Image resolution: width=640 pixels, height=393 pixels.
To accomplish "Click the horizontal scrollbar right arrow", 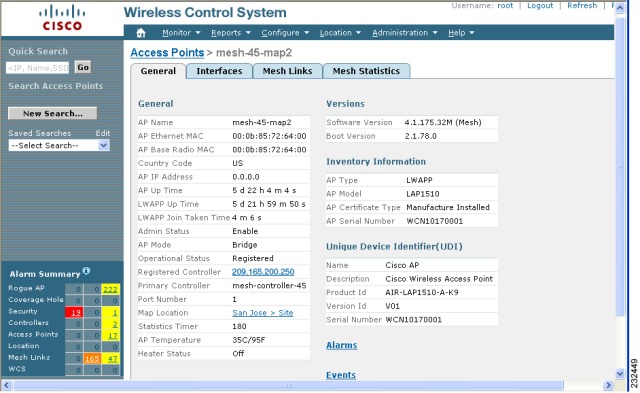I will pos(608,385).
